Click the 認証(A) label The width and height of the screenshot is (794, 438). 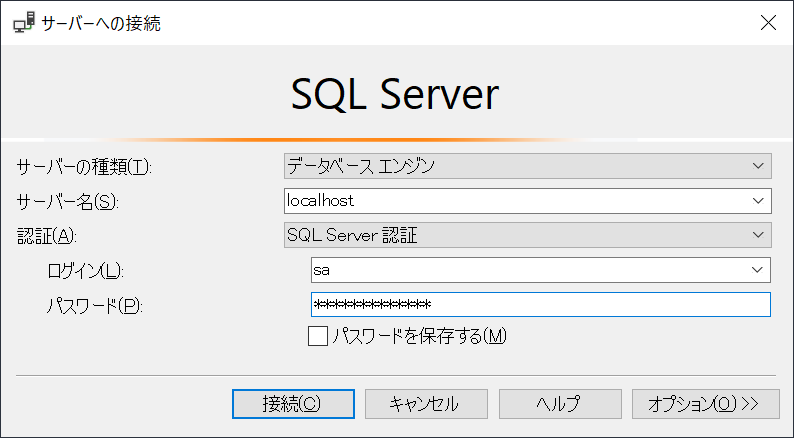(47, 235)
